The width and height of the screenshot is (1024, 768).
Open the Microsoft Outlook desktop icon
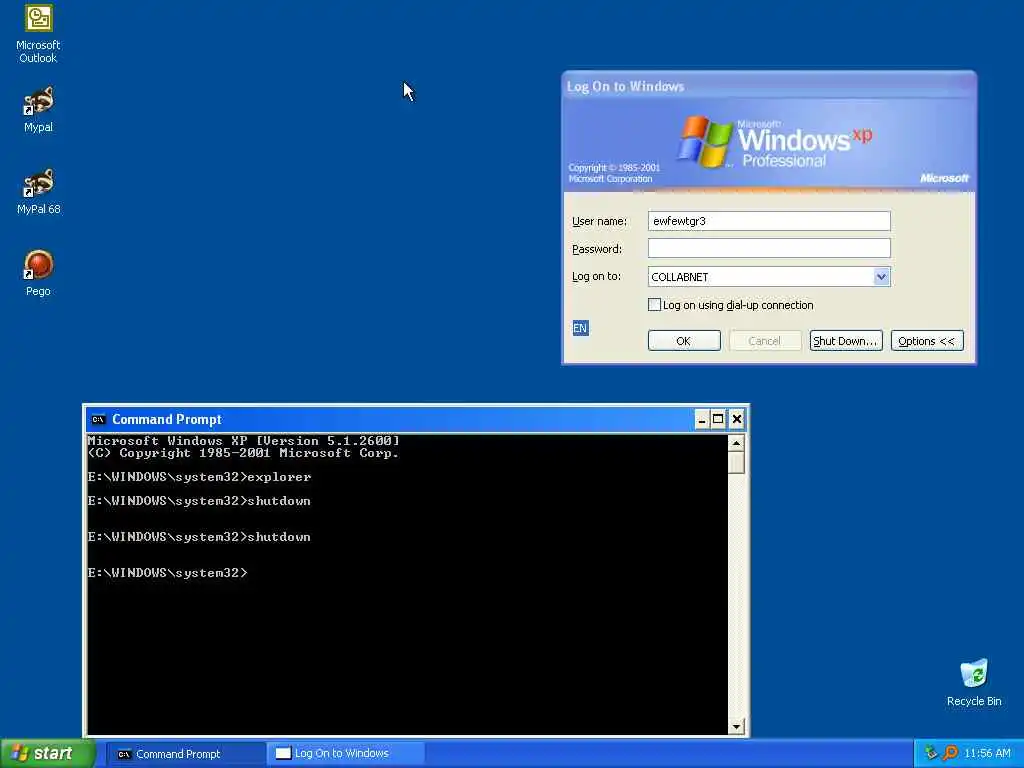(39, 34)
